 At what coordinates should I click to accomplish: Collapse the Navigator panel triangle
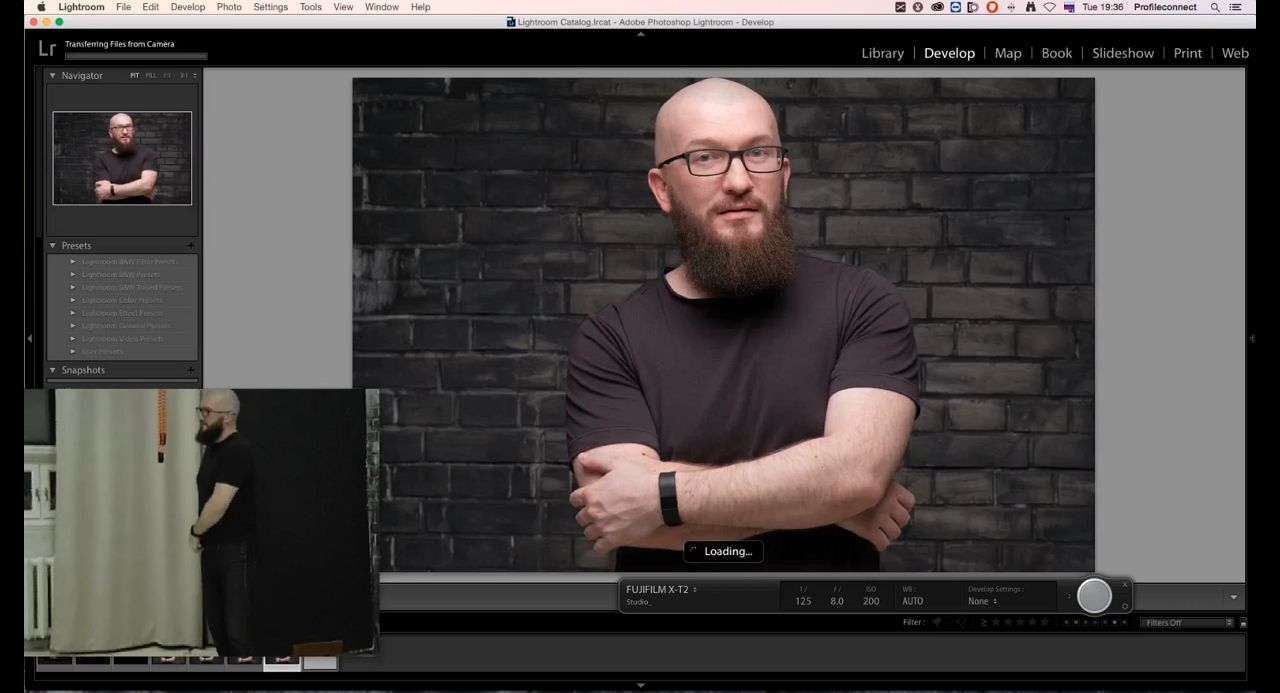click(53, 76)
